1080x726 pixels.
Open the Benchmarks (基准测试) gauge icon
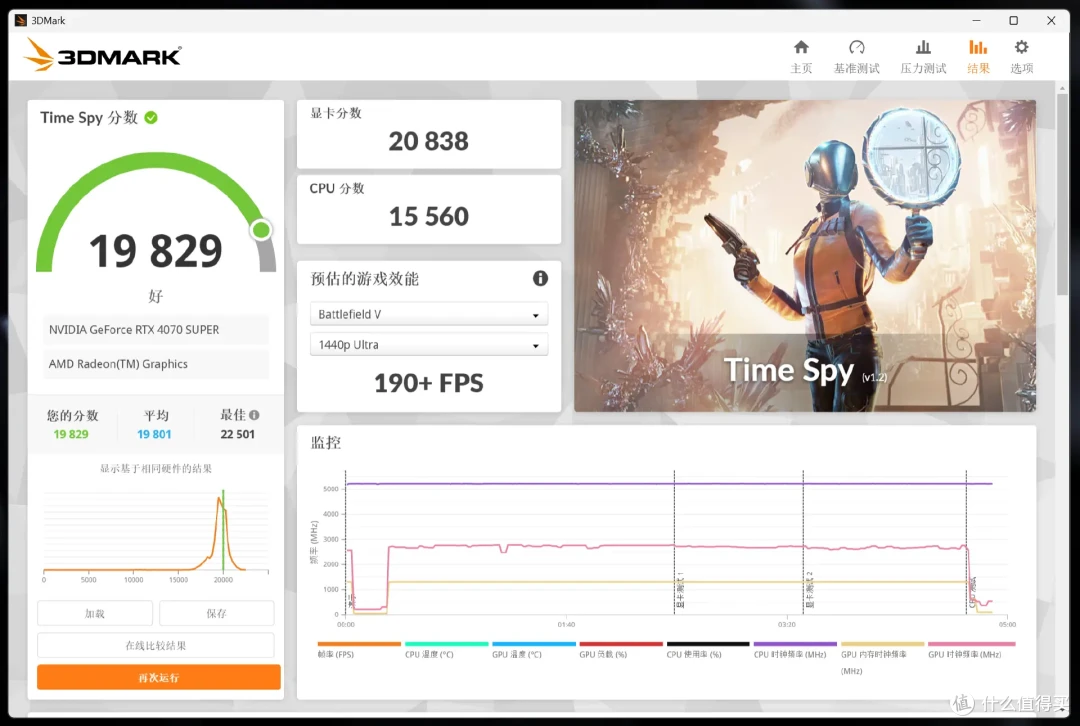[x=856, y=48]
